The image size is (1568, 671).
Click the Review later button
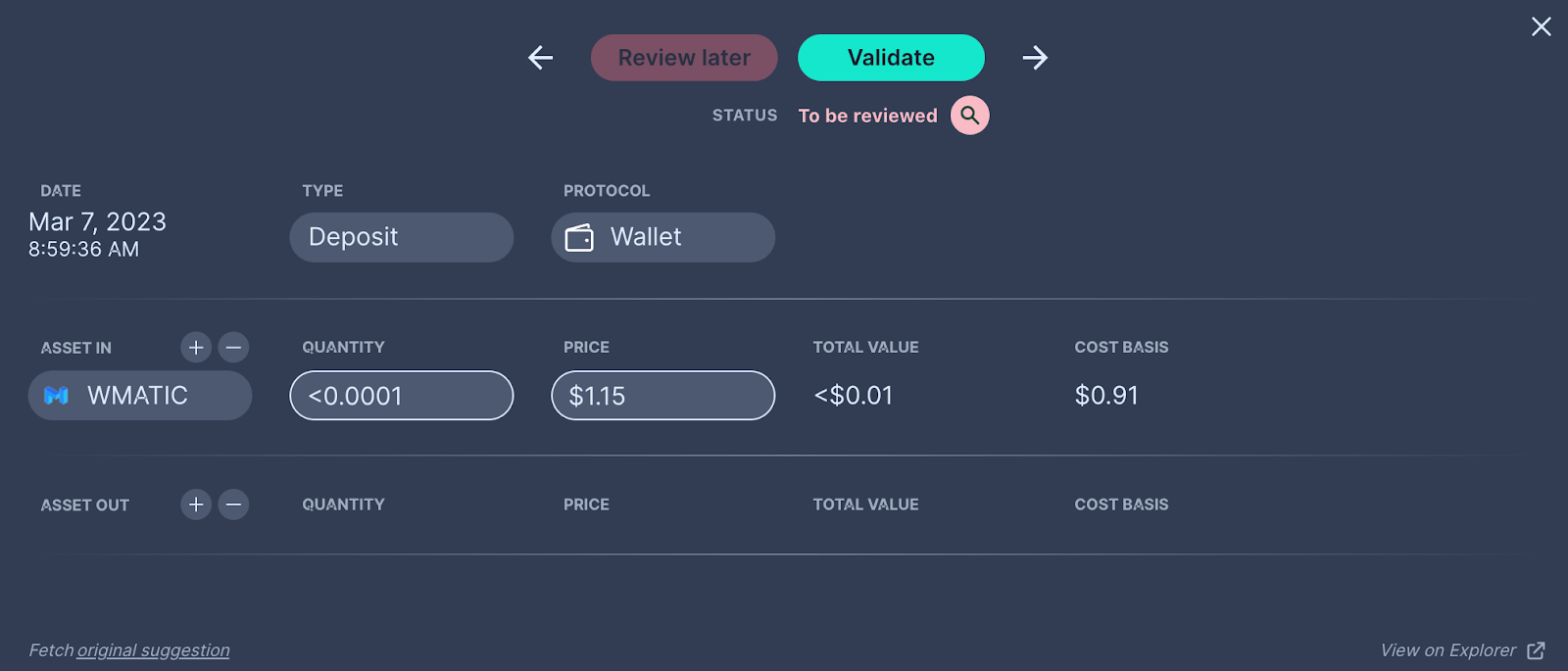(x=684, y=58)
